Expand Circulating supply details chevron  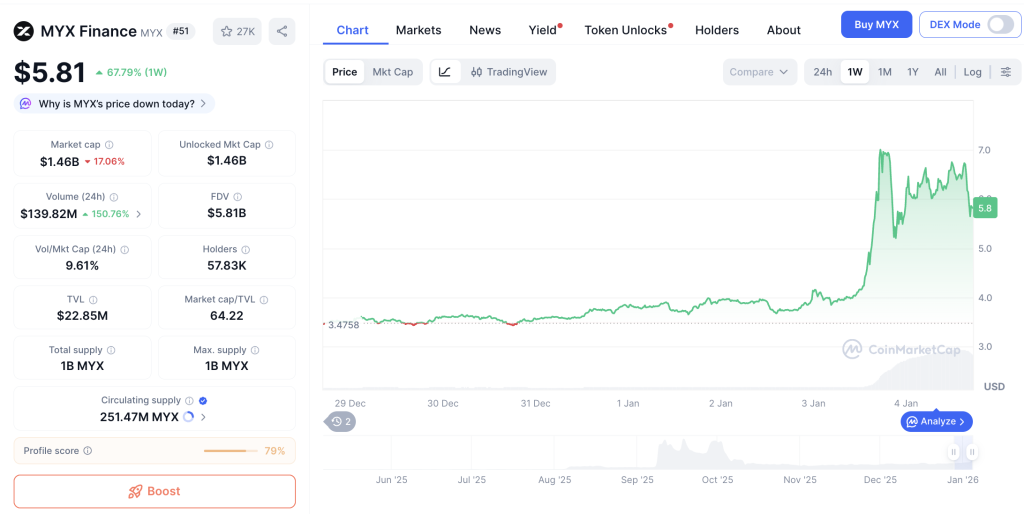(203, 417)
